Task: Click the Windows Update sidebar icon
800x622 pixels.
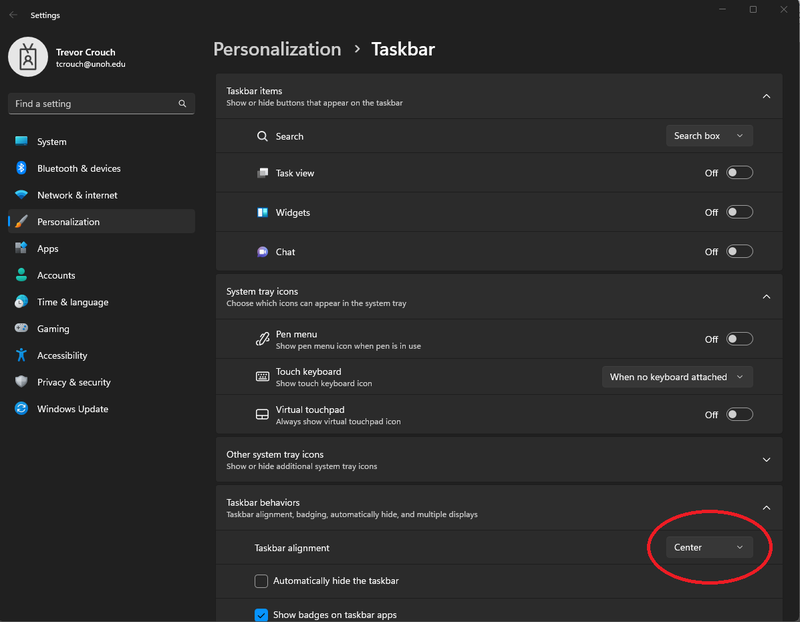Action: 21,409
